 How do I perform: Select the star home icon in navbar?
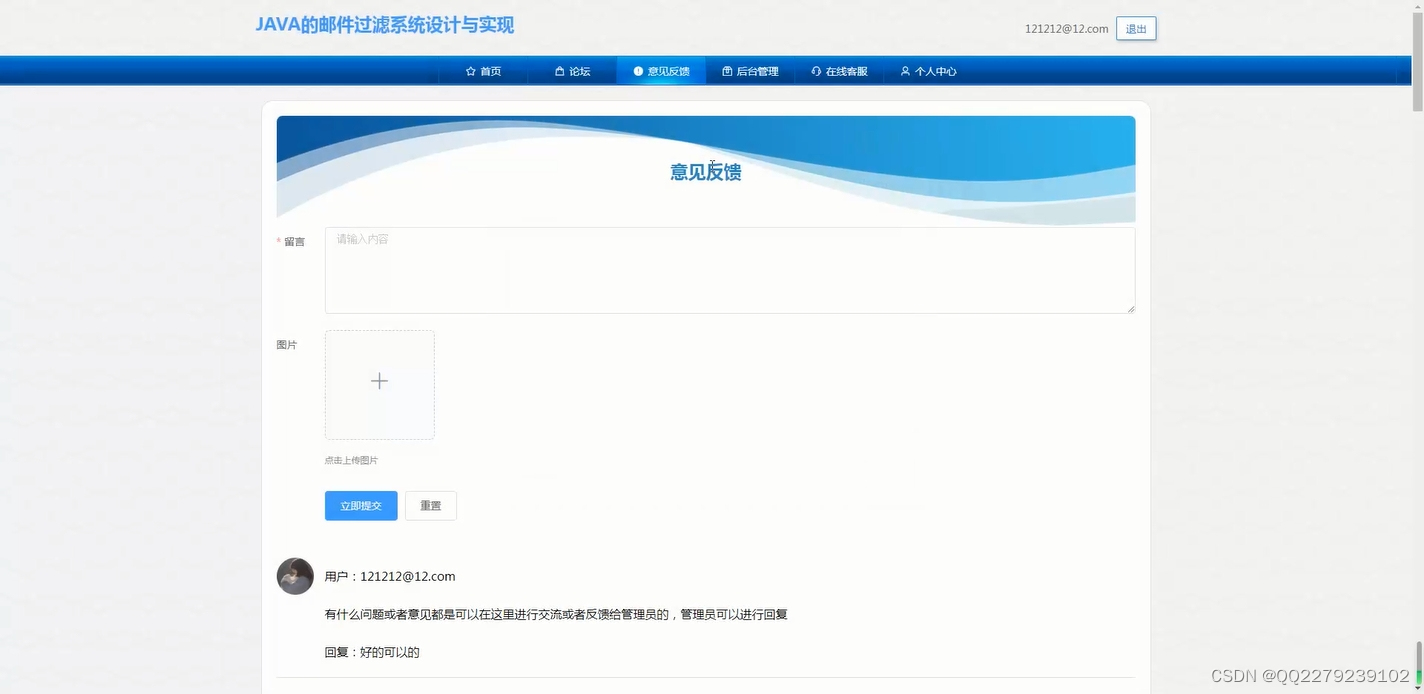click(x=469, y=70)
